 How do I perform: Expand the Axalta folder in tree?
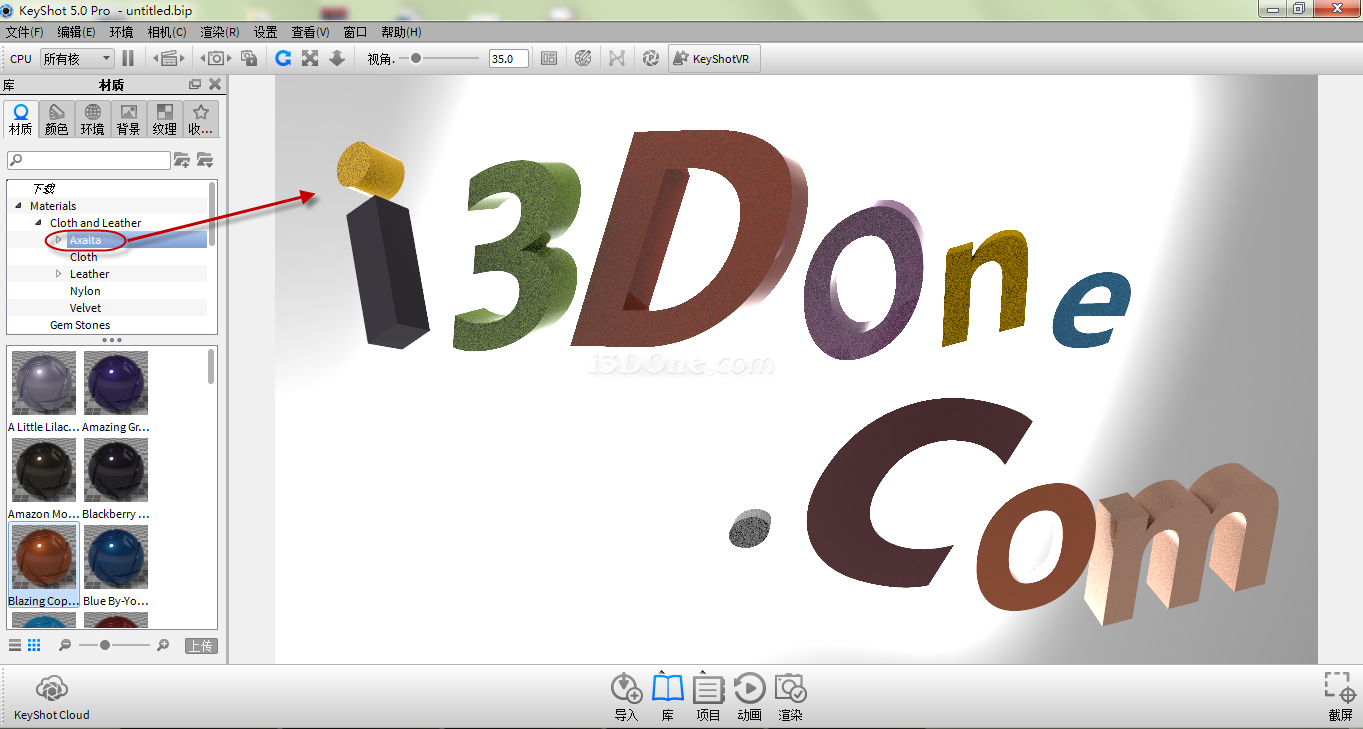tap(58, 240)
